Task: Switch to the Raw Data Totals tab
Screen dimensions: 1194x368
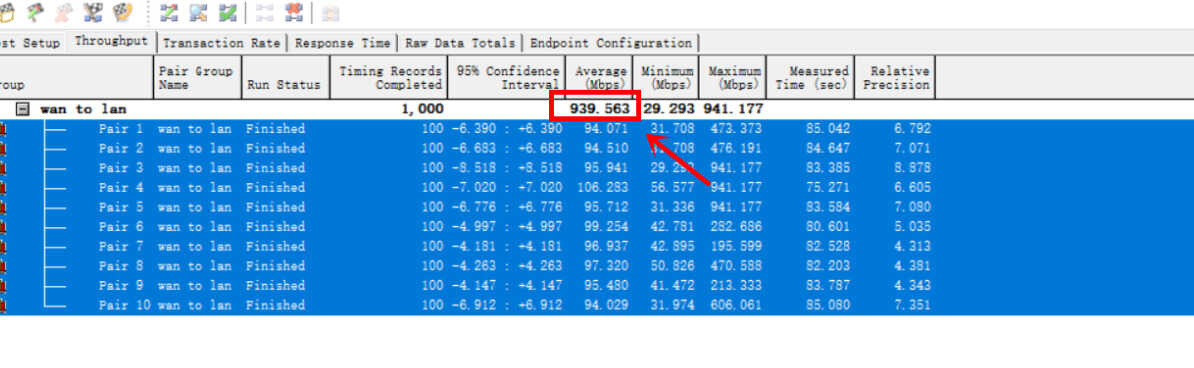Action: pos(460,43)
